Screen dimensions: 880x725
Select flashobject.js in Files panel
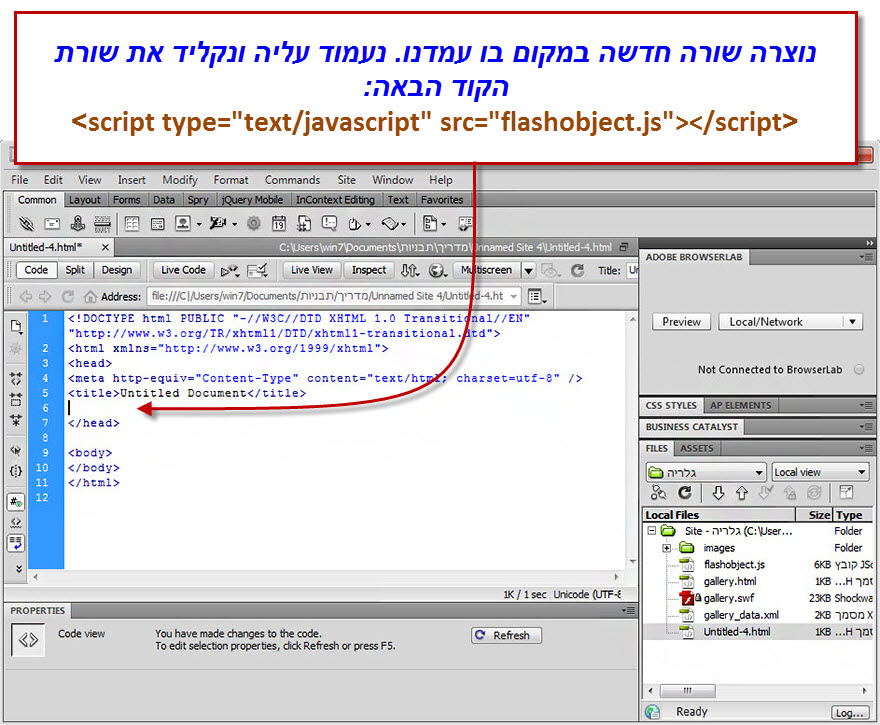coord(734,565)
